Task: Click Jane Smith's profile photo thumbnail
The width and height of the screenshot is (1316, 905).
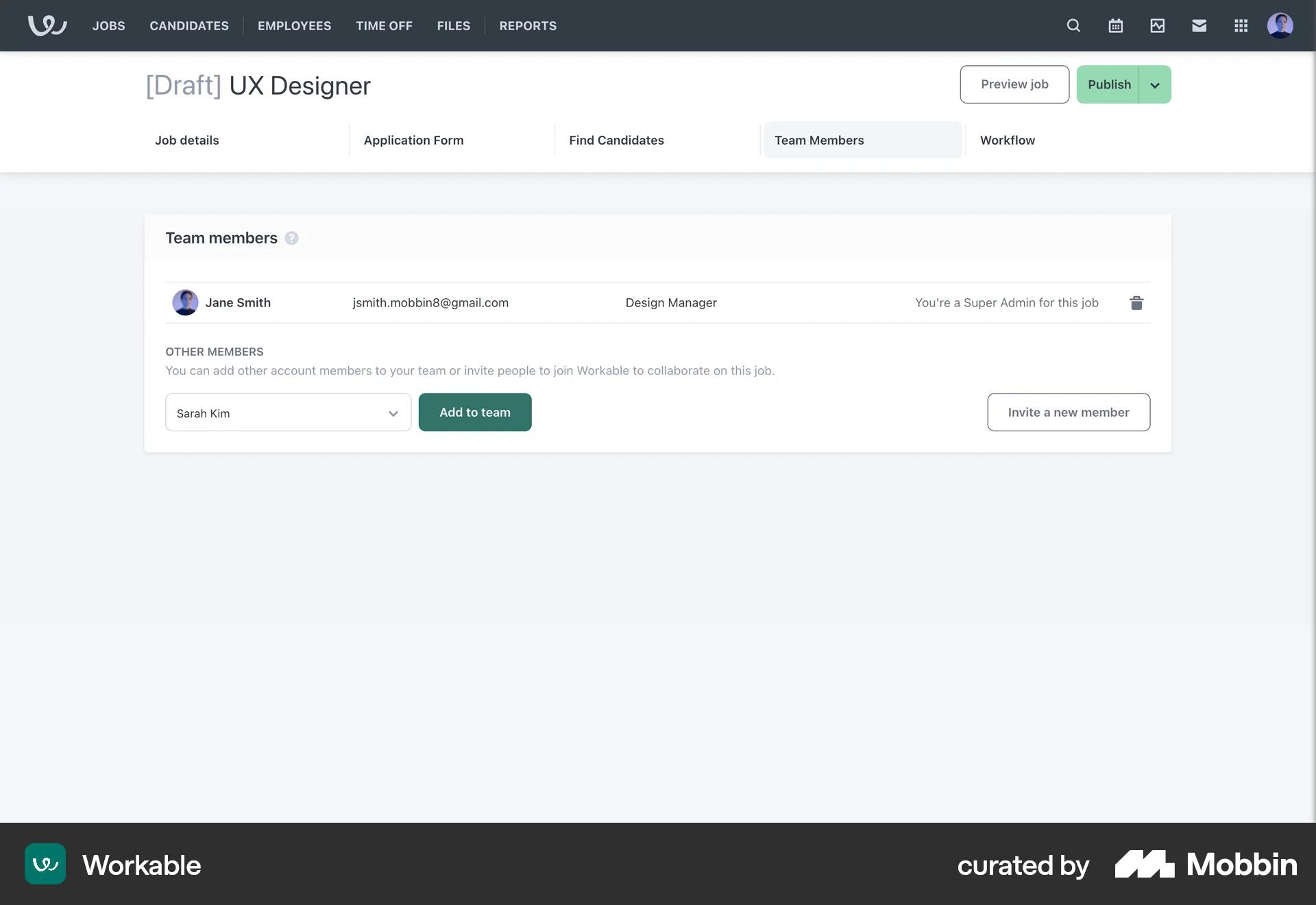Action: [185, 302]
